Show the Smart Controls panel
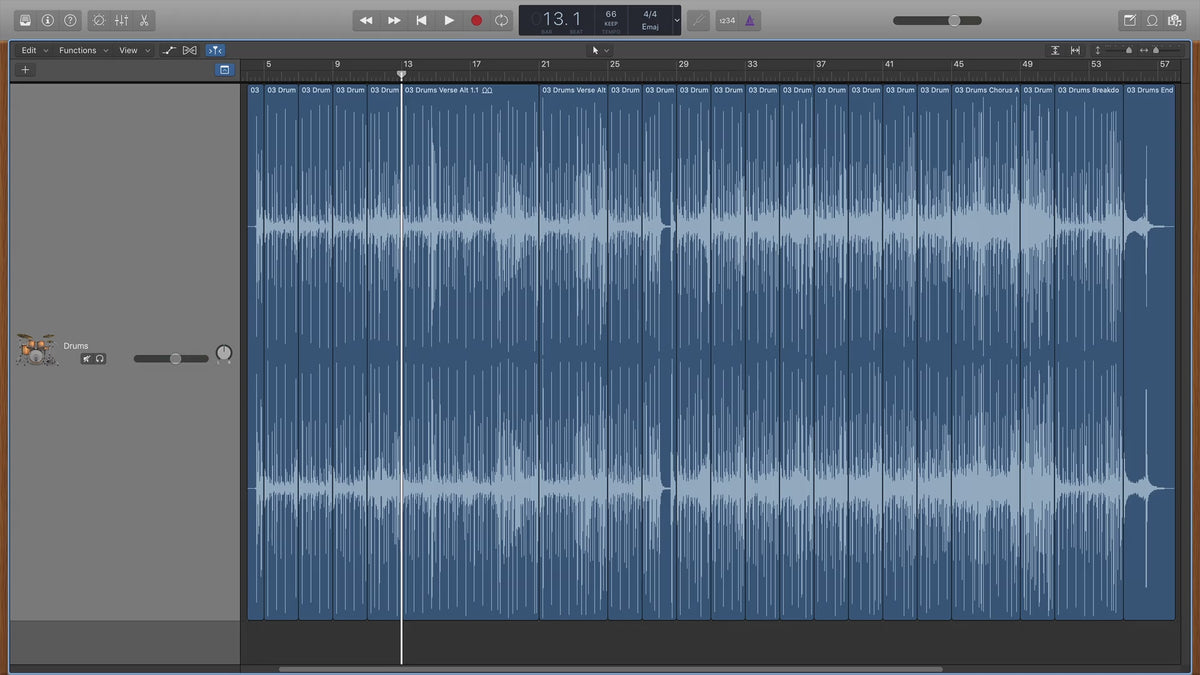This screenshot has height=675, width=1200. tap(98, 20)
